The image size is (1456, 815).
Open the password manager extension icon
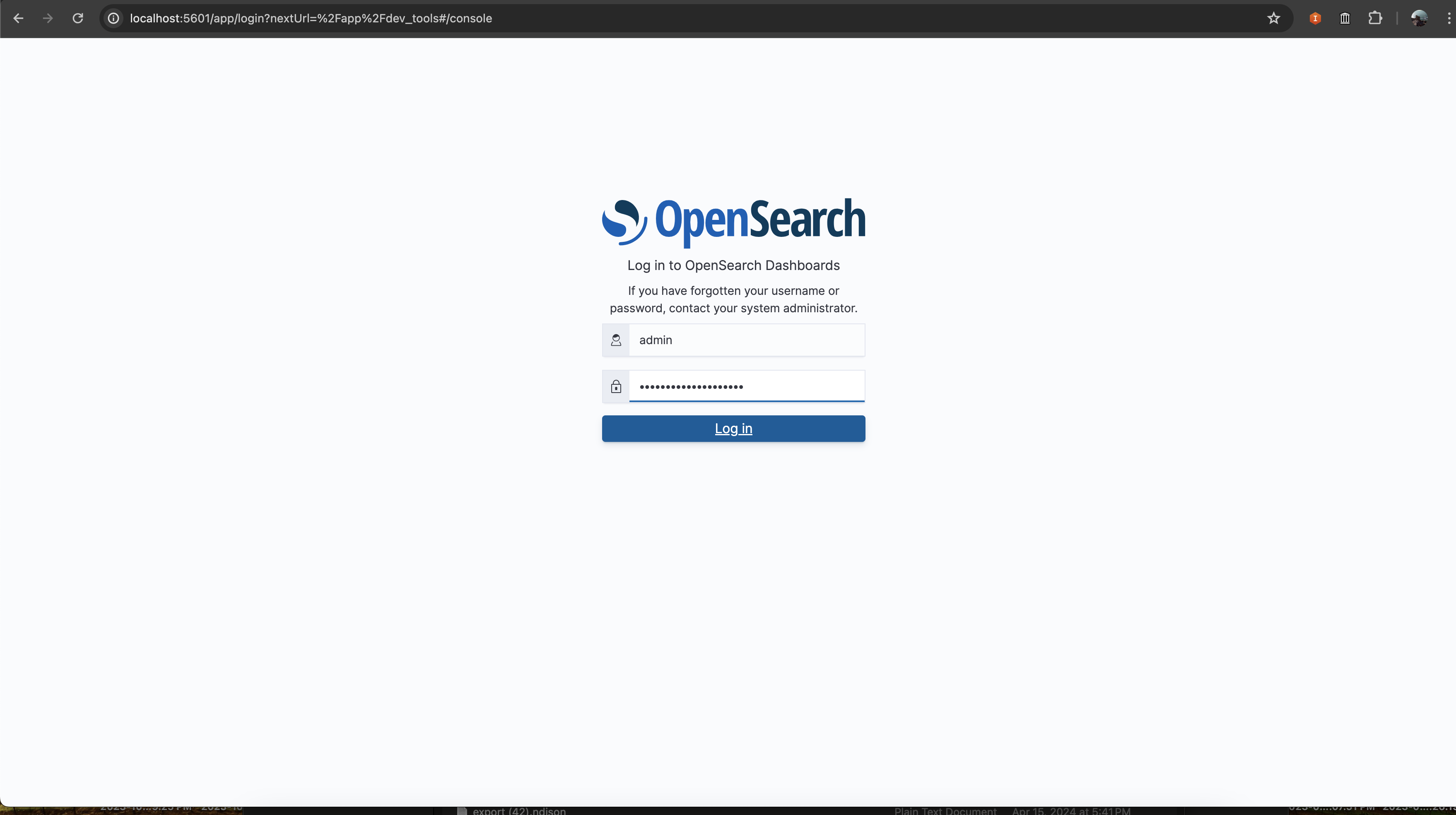click(1345, 18)
